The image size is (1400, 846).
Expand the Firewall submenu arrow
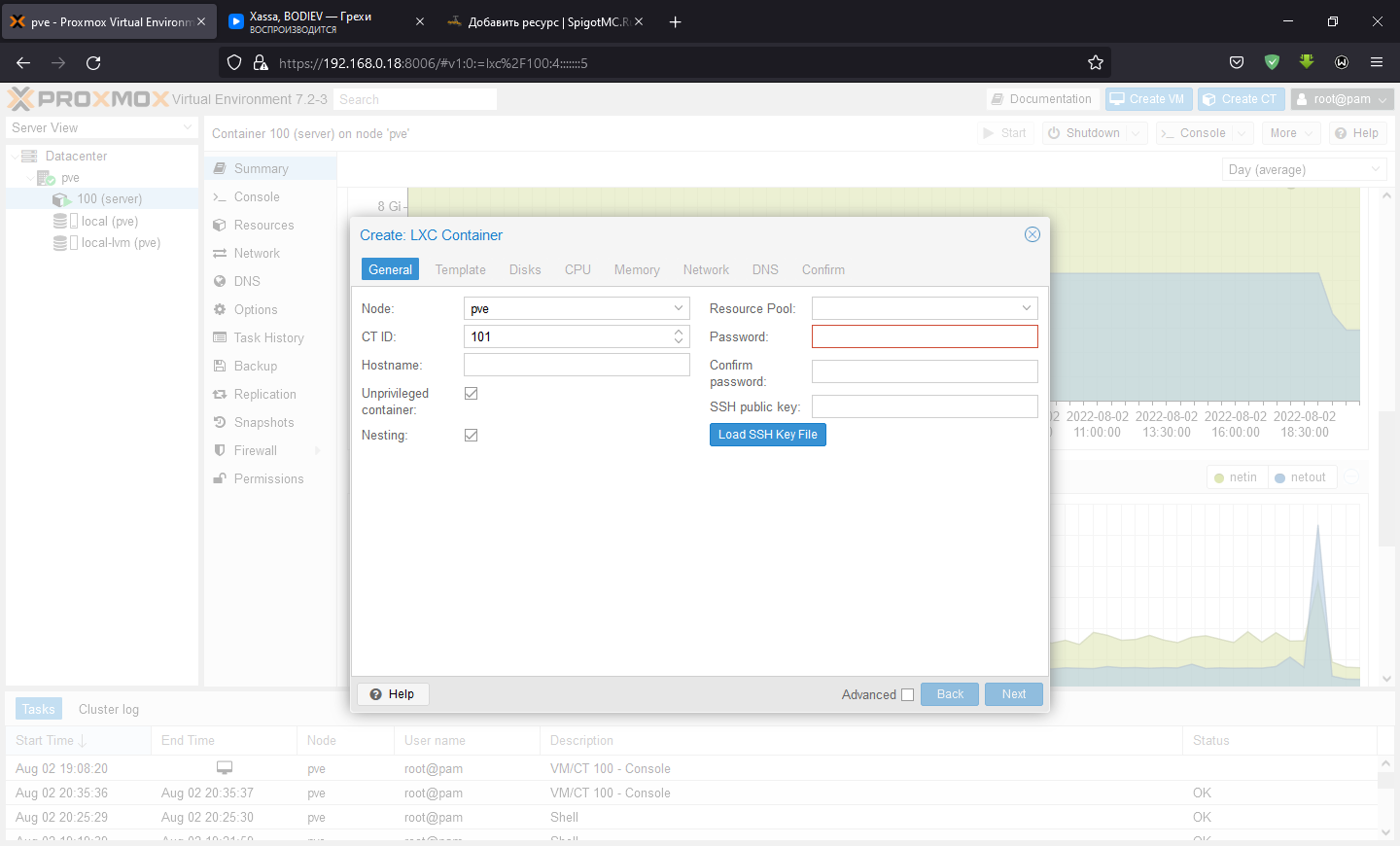coord(317,450)
